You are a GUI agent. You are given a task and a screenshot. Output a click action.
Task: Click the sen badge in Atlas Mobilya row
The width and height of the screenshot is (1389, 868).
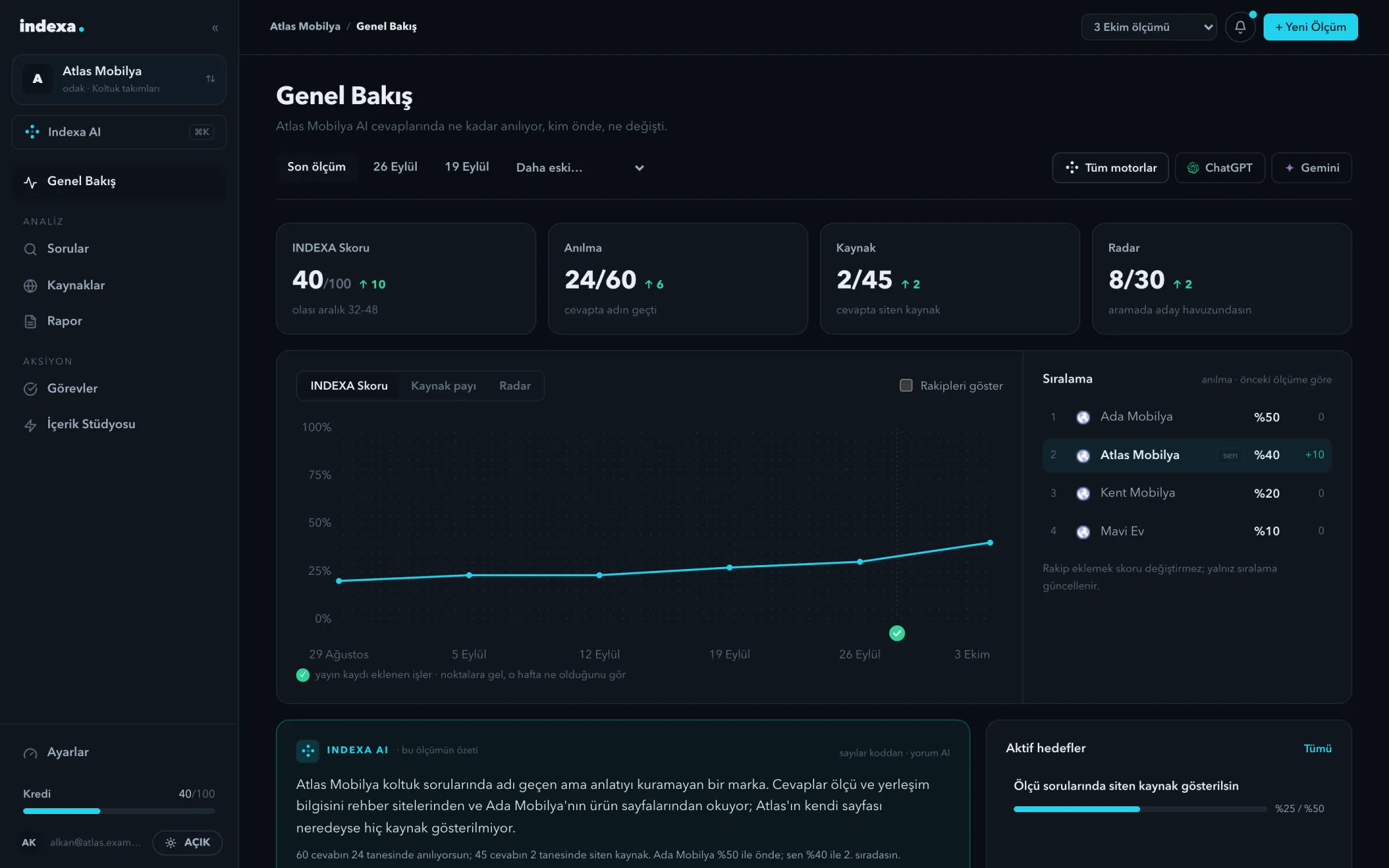point(1230,455)
